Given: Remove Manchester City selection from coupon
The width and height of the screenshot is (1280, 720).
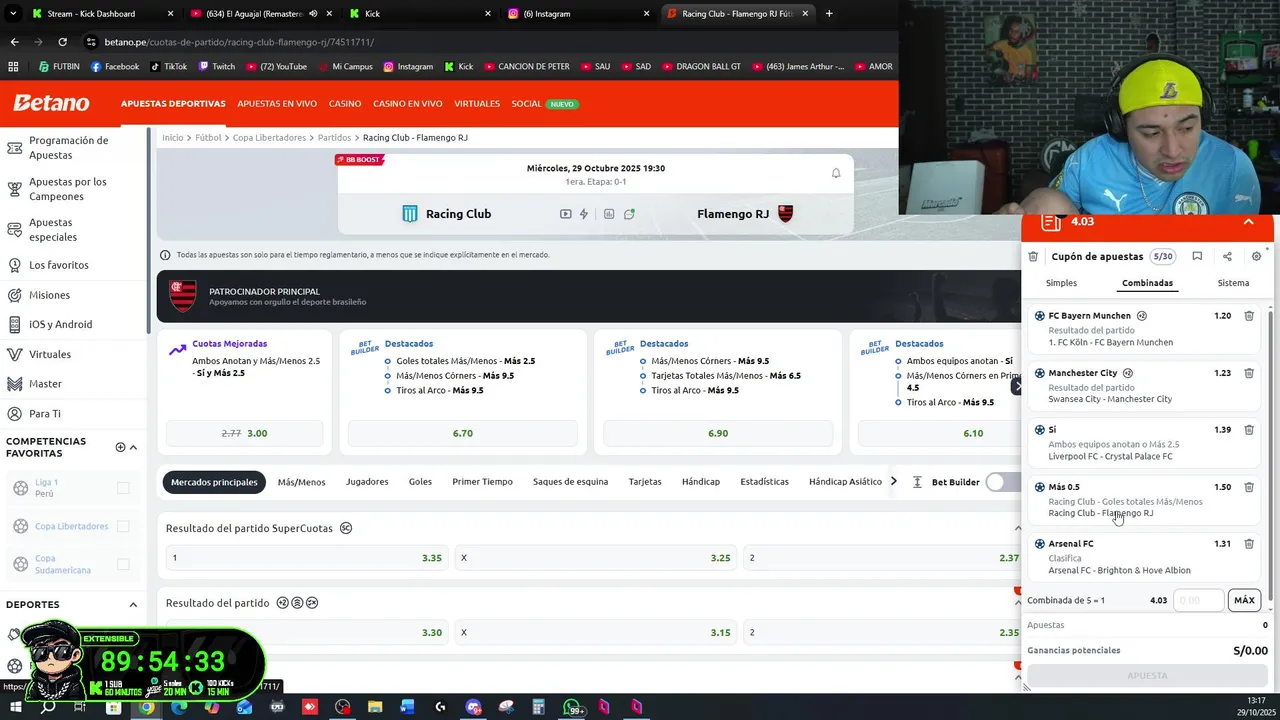Looking at the screenshot, I should click(x=1249, y=373).
